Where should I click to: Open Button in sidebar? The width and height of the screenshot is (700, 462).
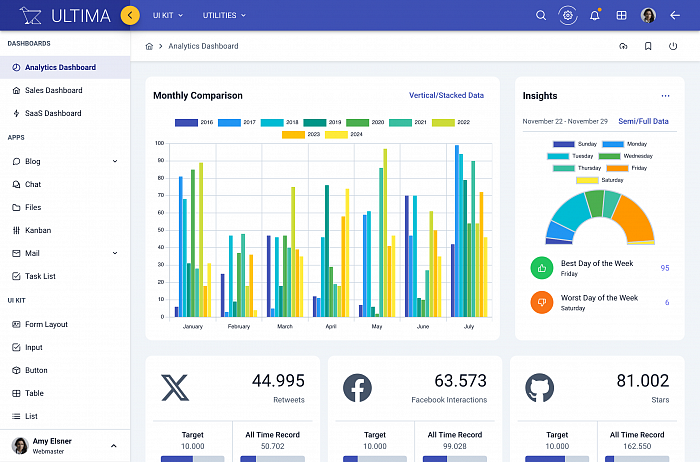65,370
